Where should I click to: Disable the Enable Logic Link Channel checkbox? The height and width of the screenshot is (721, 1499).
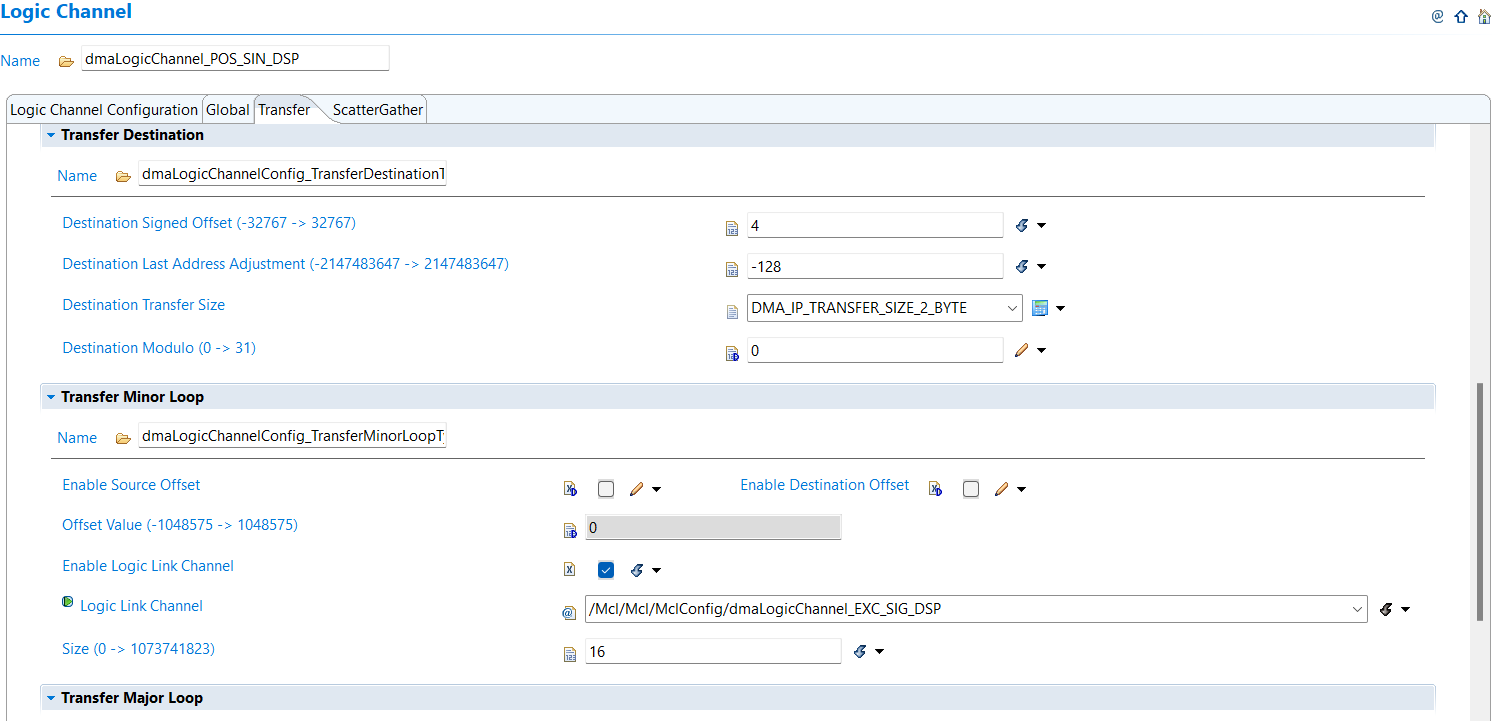605,569
